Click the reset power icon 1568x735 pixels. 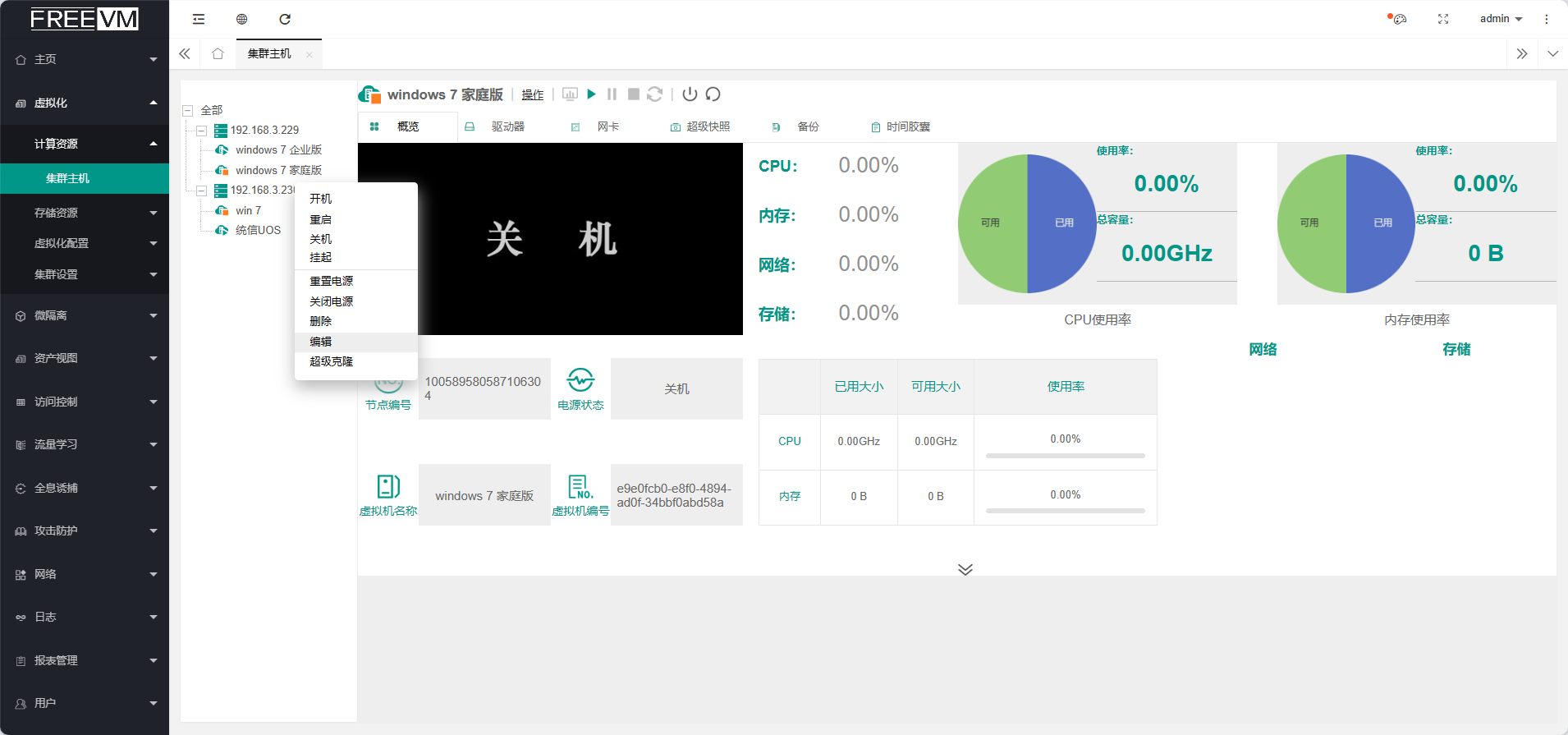(713, 94)
